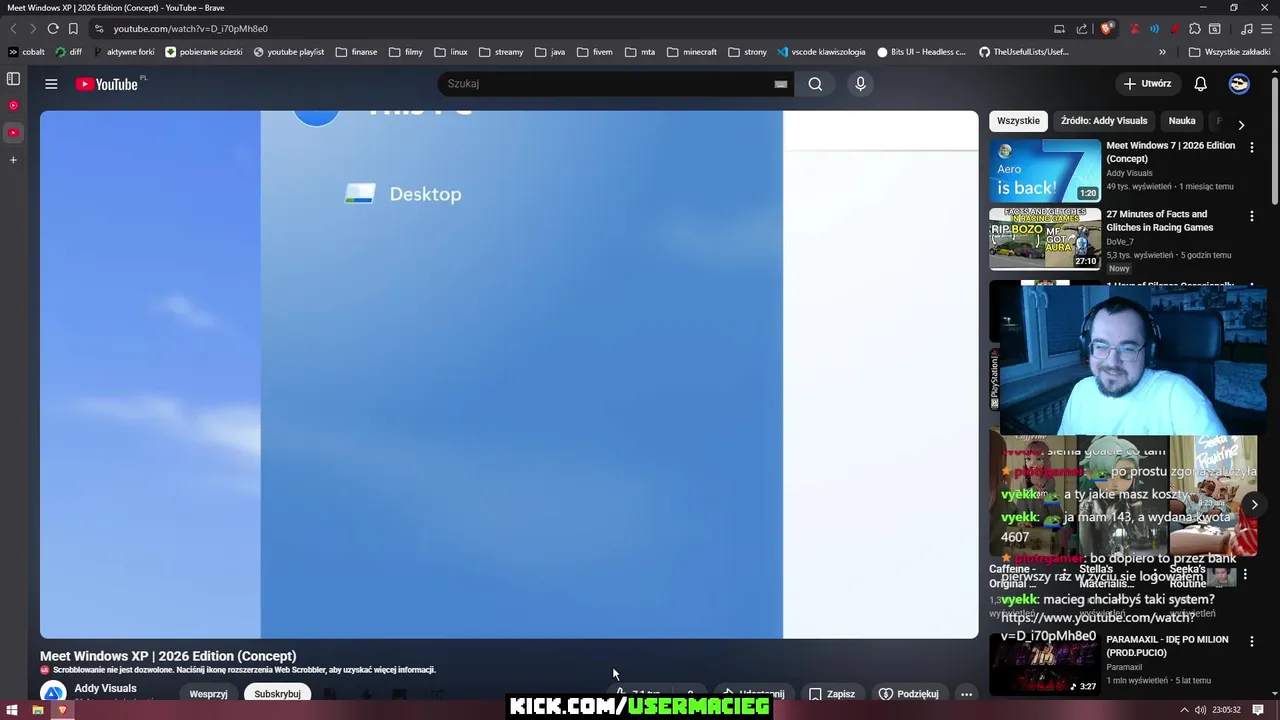The width and height of the screenshot is (1280, 720).
Task: Click the video title Meet Windows XP
Action: [x=168, y=656]
